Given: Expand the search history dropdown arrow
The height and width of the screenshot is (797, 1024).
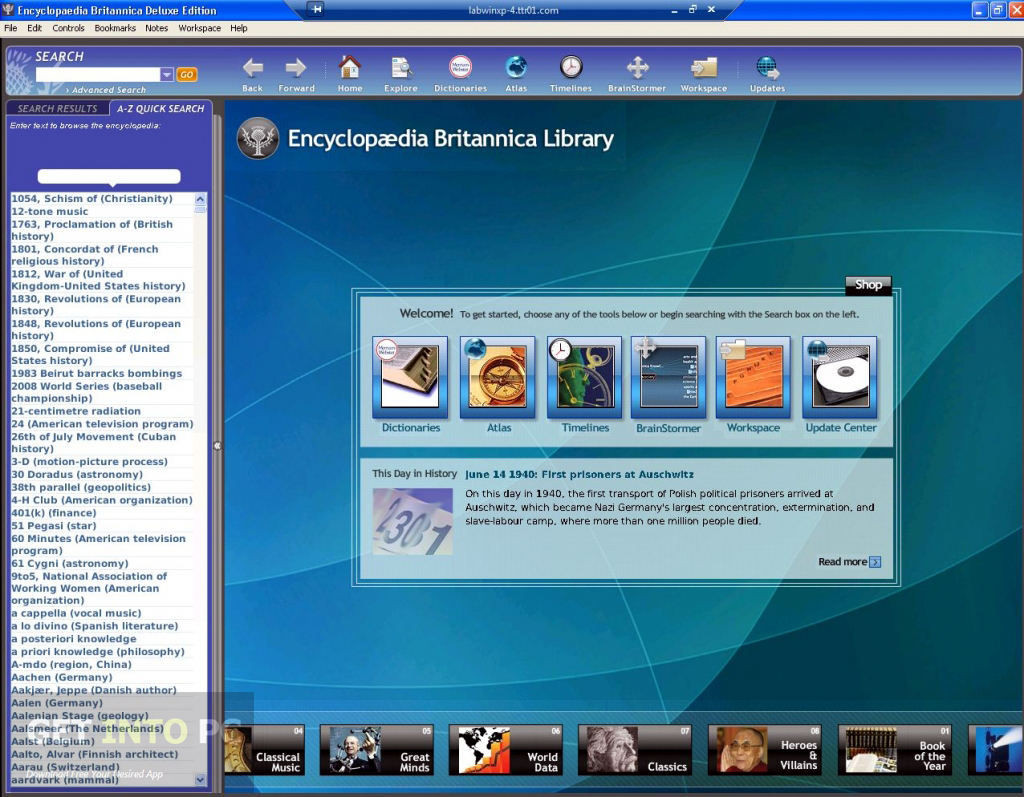Looking at the screenshot, I should [x=167, y=74].
